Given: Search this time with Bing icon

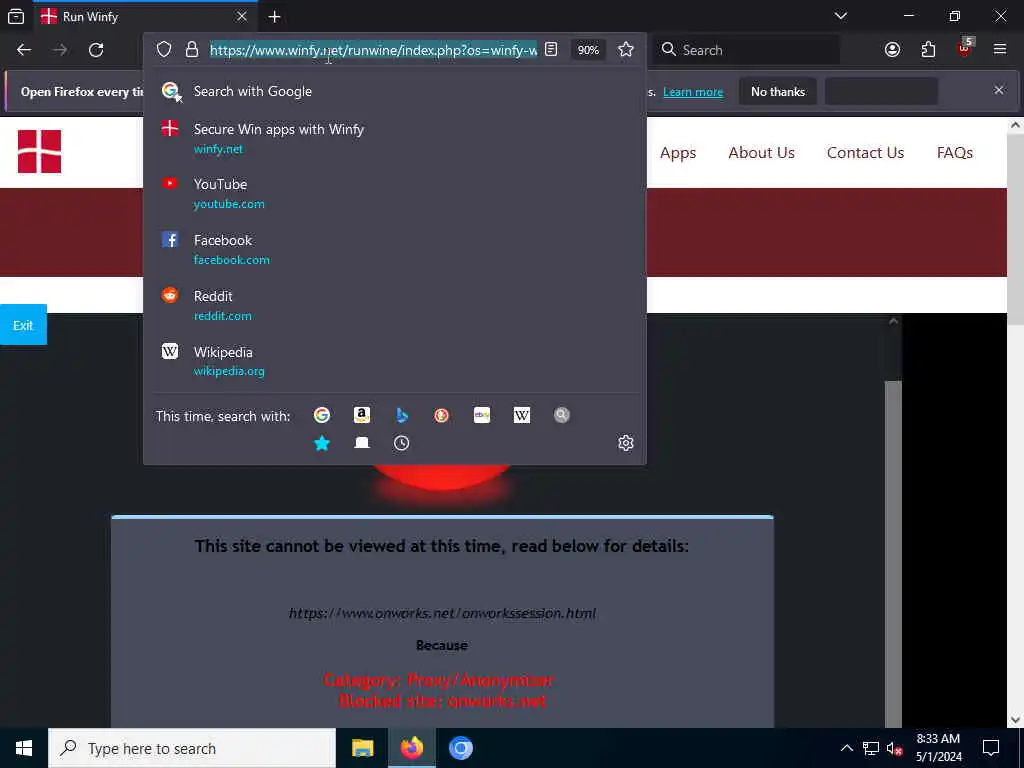Looking at the screenshot, I should [x=402, y=415].
